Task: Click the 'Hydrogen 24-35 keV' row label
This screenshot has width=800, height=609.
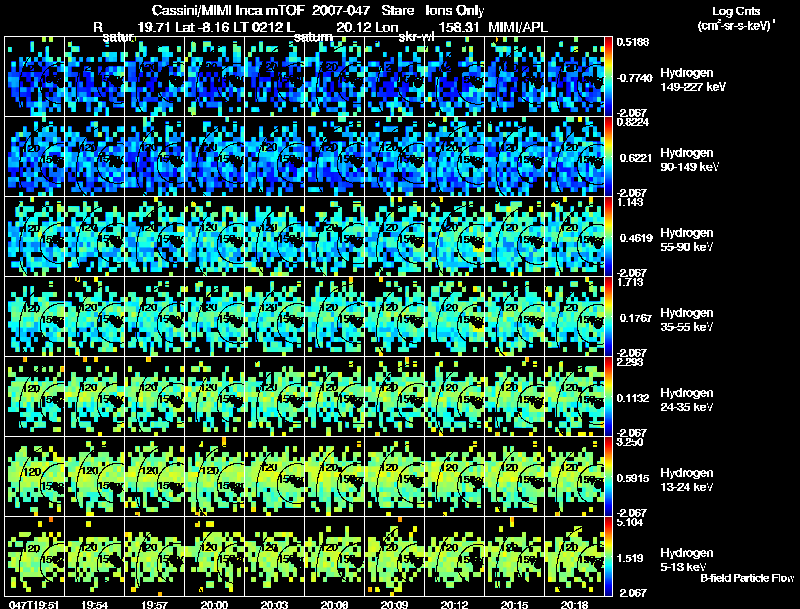Action: 687,400
